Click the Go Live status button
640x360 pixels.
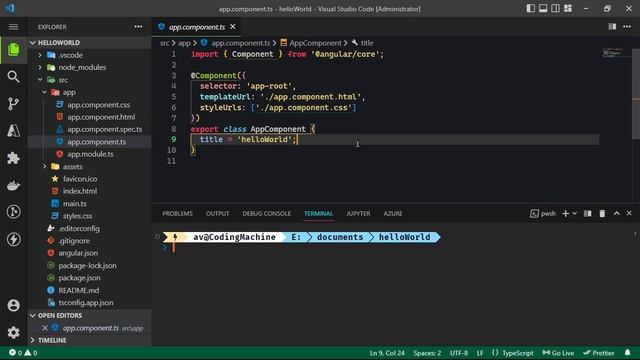coord(558,353)
